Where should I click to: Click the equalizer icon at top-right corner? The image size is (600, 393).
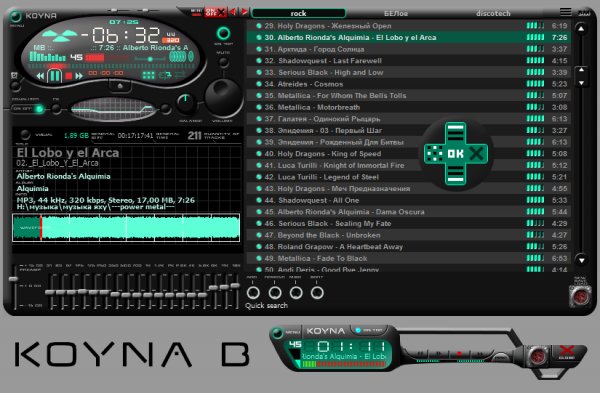click(584, 13)
